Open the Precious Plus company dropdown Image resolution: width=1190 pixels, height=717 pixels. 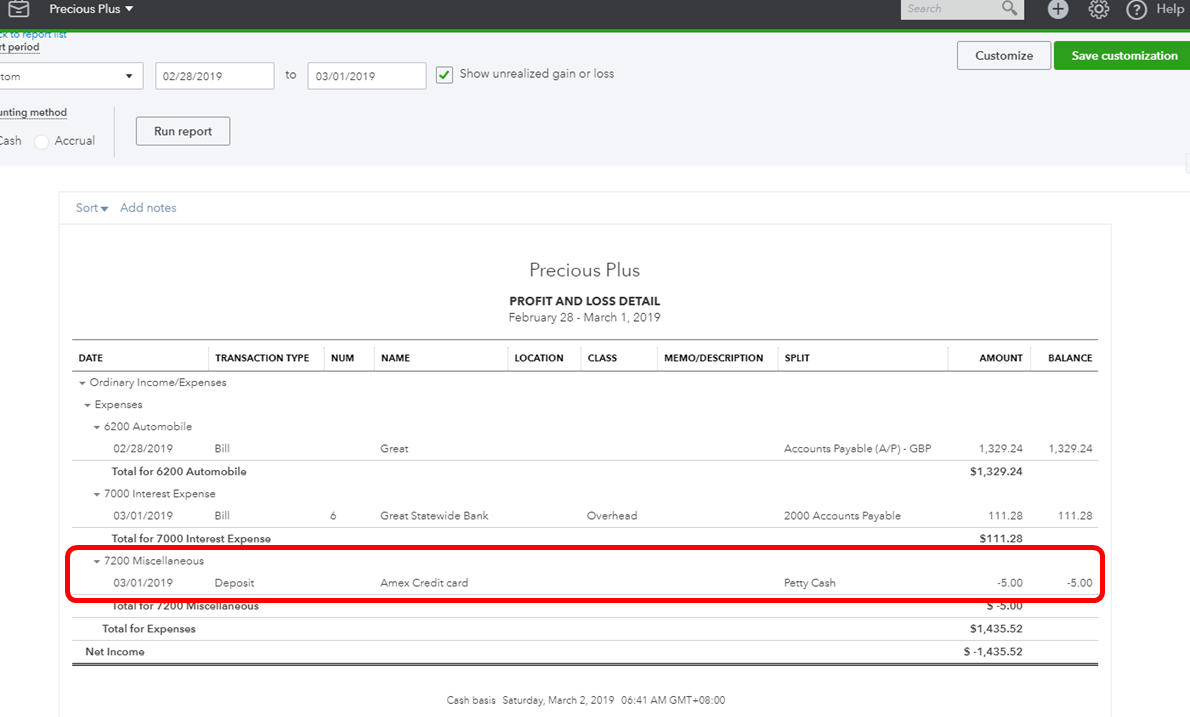91,9
